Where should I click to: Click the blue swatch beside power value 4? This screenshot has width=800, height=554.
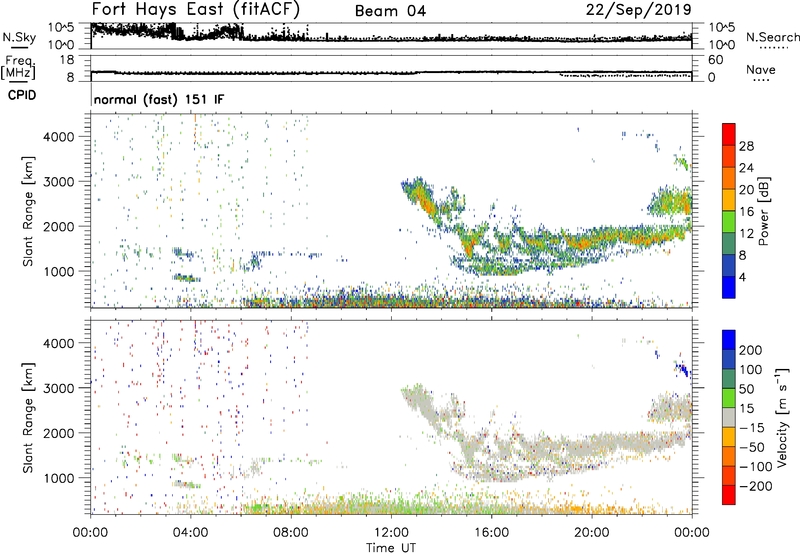click(729, 287)
